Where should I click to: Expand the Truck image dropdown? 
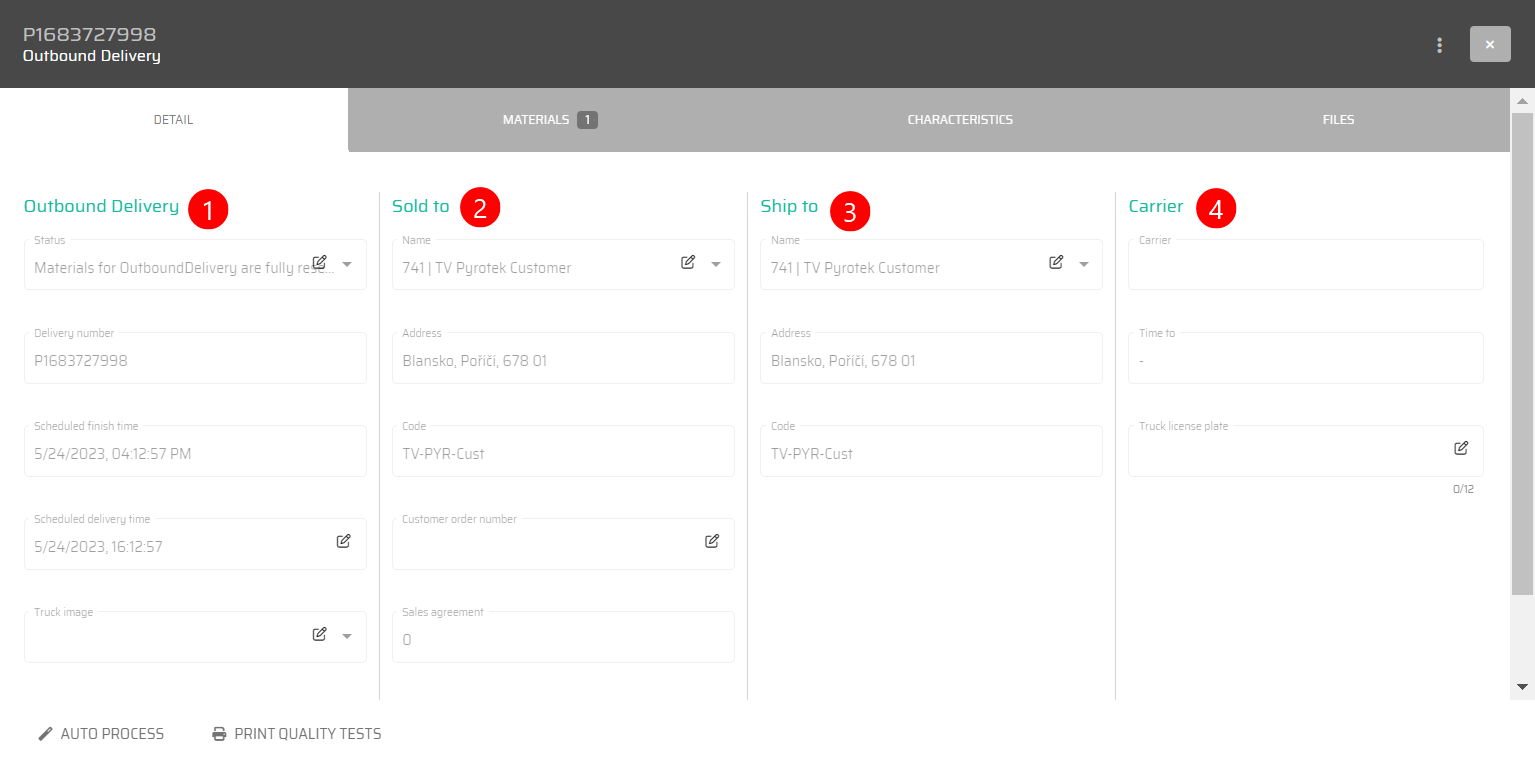point(346,634)
